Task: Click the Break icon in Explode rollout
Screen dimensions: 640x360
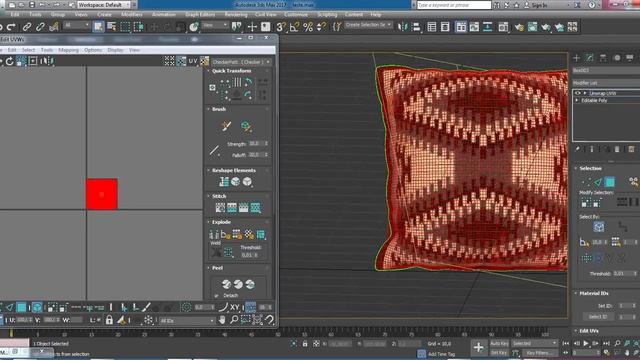Action: (214, 234)
